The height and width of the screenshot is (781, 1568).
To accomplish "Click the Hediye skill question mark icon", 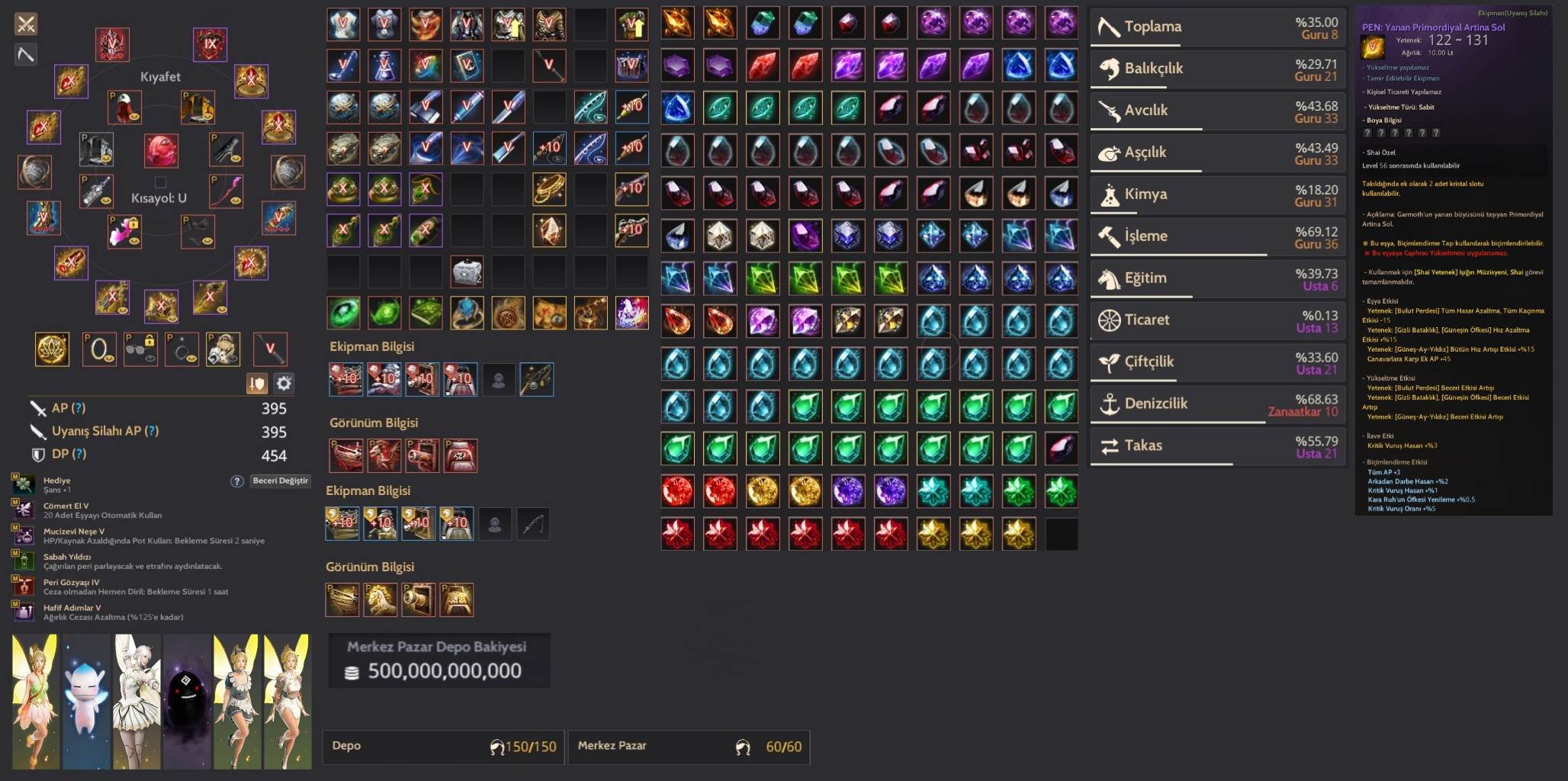I will [237, 481].
